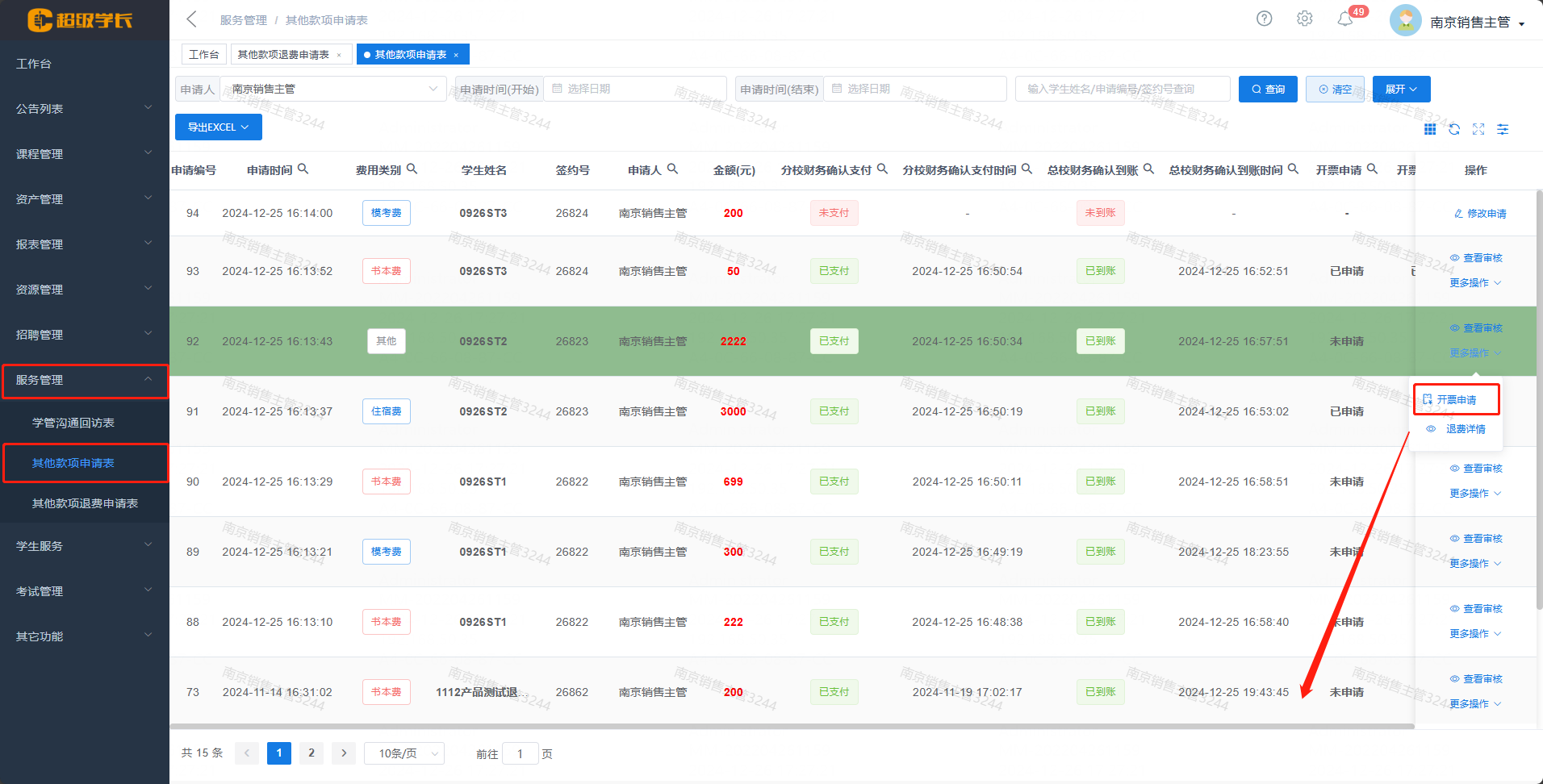1543x784 pixels.
Task: Click the help question mark icon
Action: point(1264,19)
